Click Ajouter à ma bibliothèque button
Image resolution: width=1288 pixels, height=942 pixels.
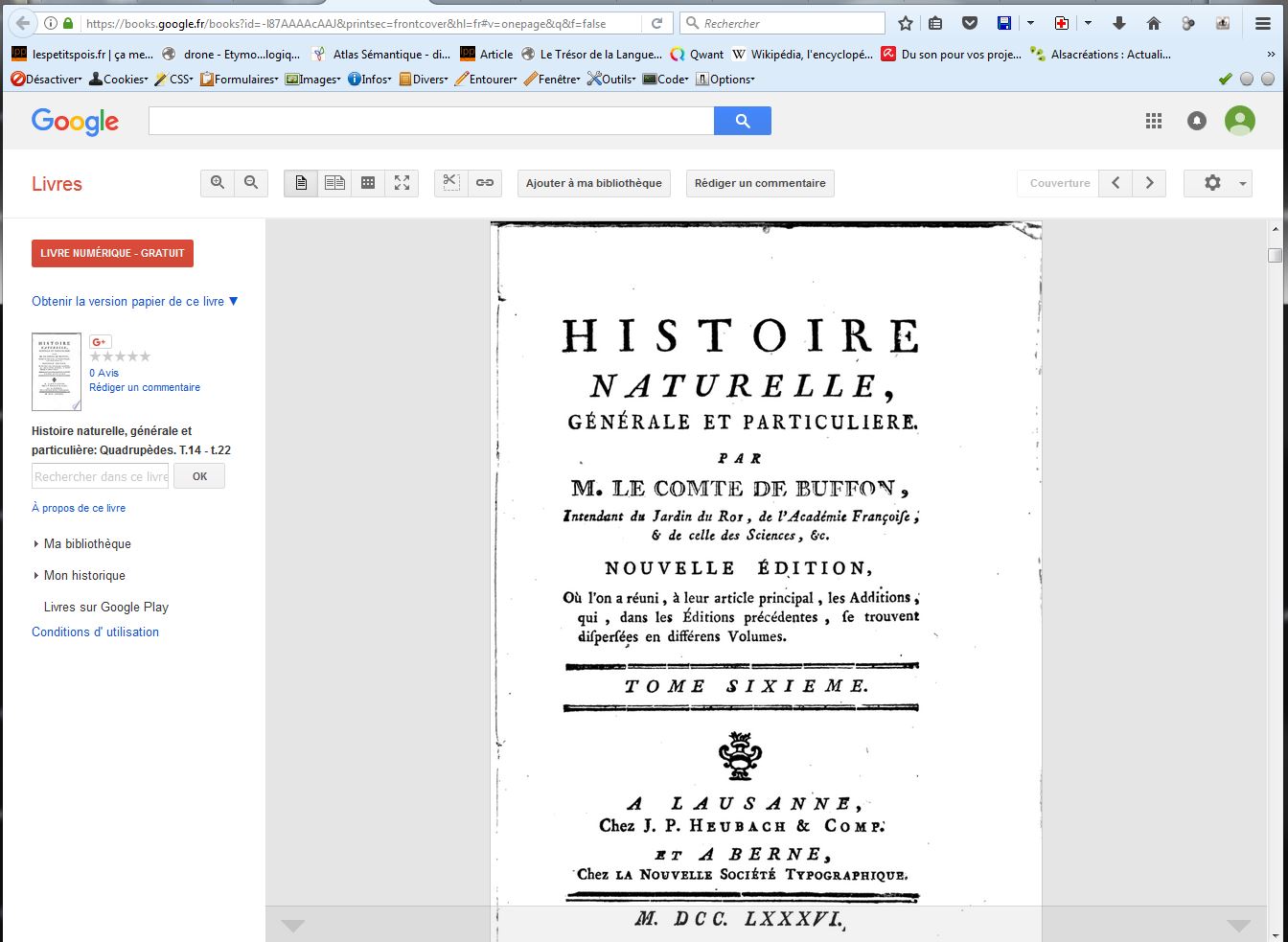click(593, 183)
